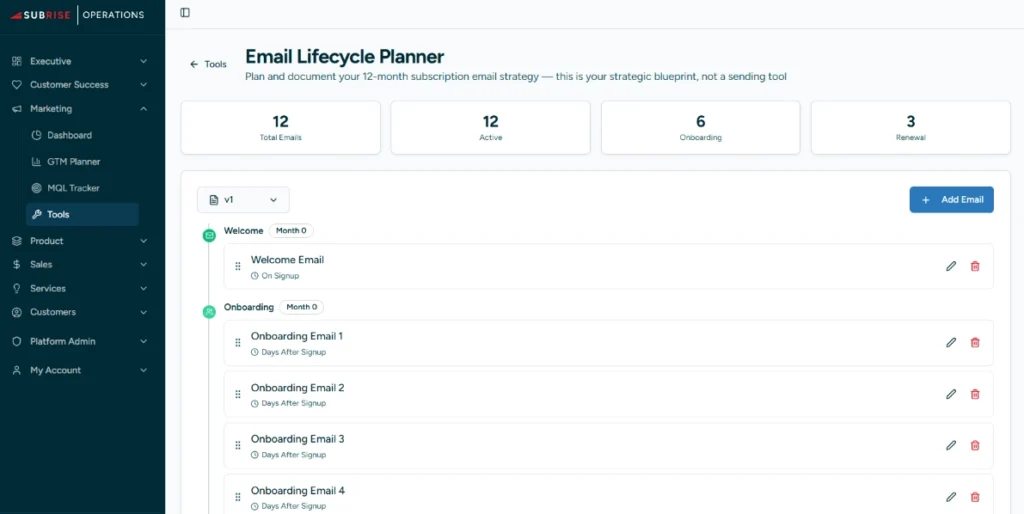The height and width of the screenshot is (514, 1024).
Task: Click the Active emails stat card
Action: click(x=490, y=127)
